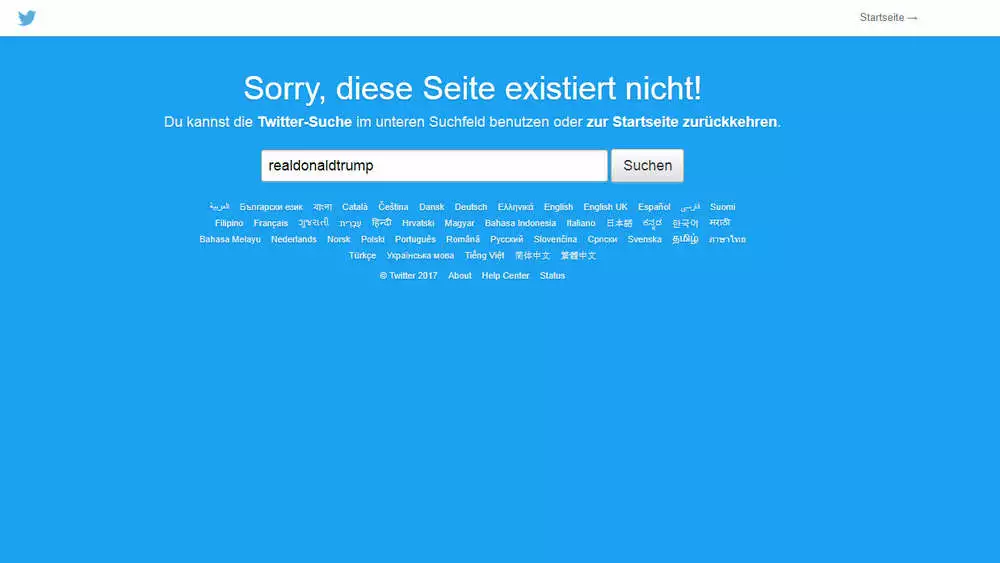Viewport: 1000px width, 563px height.
Task: Click the realdonaldtrump search field
Action: click(x=434, y=166)
